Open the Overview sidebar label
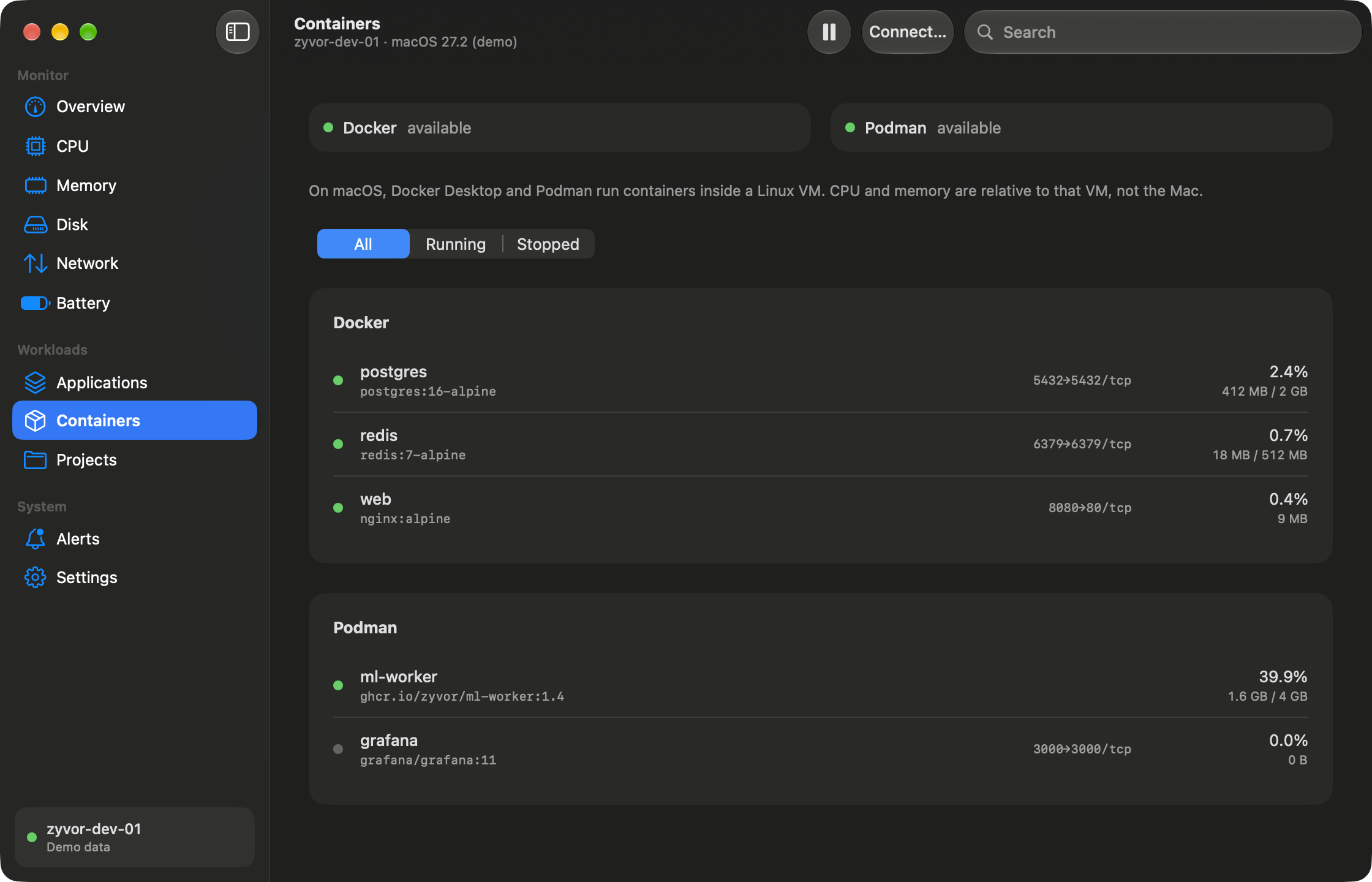The width and height of the screenshot is (1372, 882). click(x=91, y=107)
